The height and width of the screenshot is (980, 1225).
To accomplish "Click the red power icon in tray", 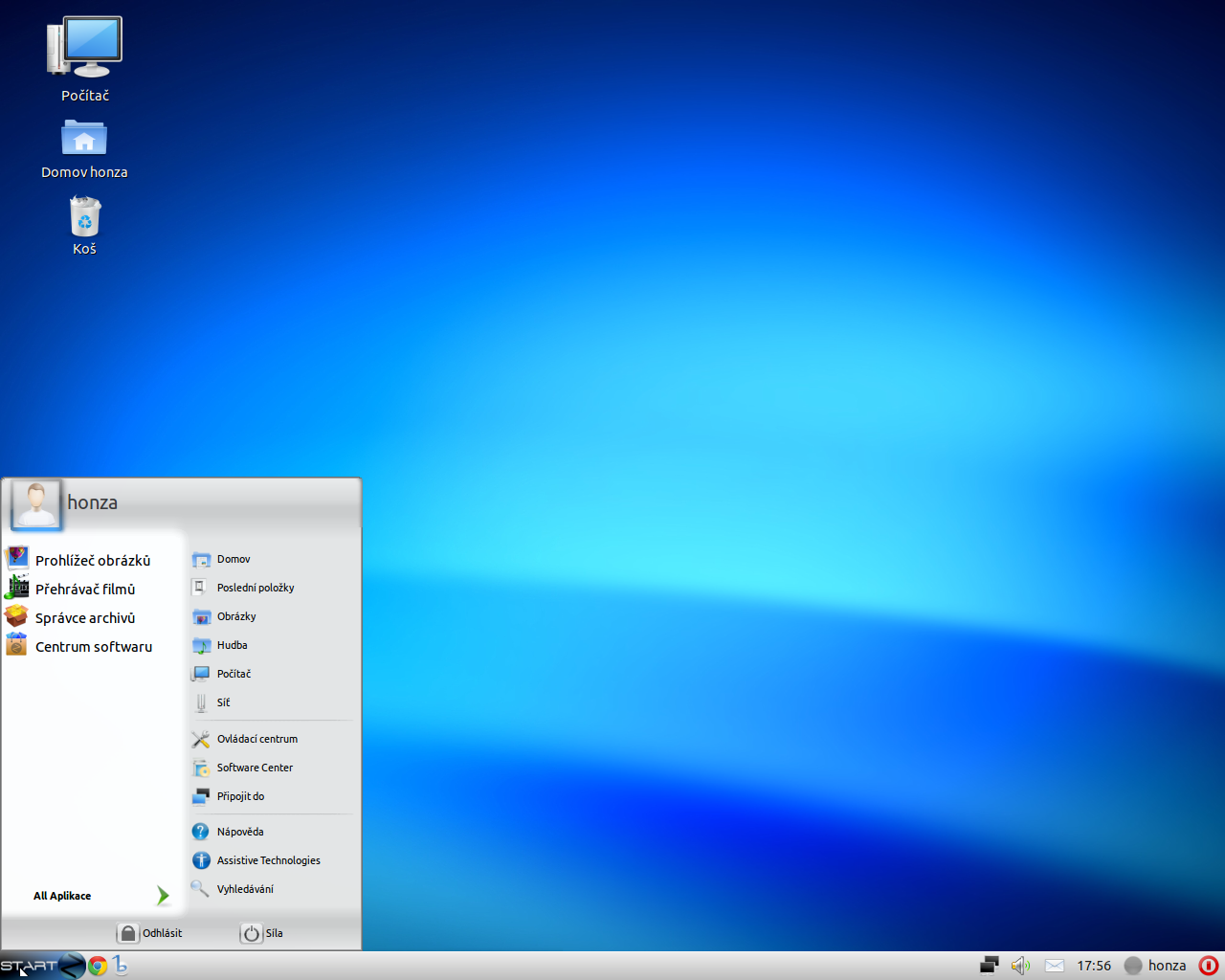I will pos(1209,966).
